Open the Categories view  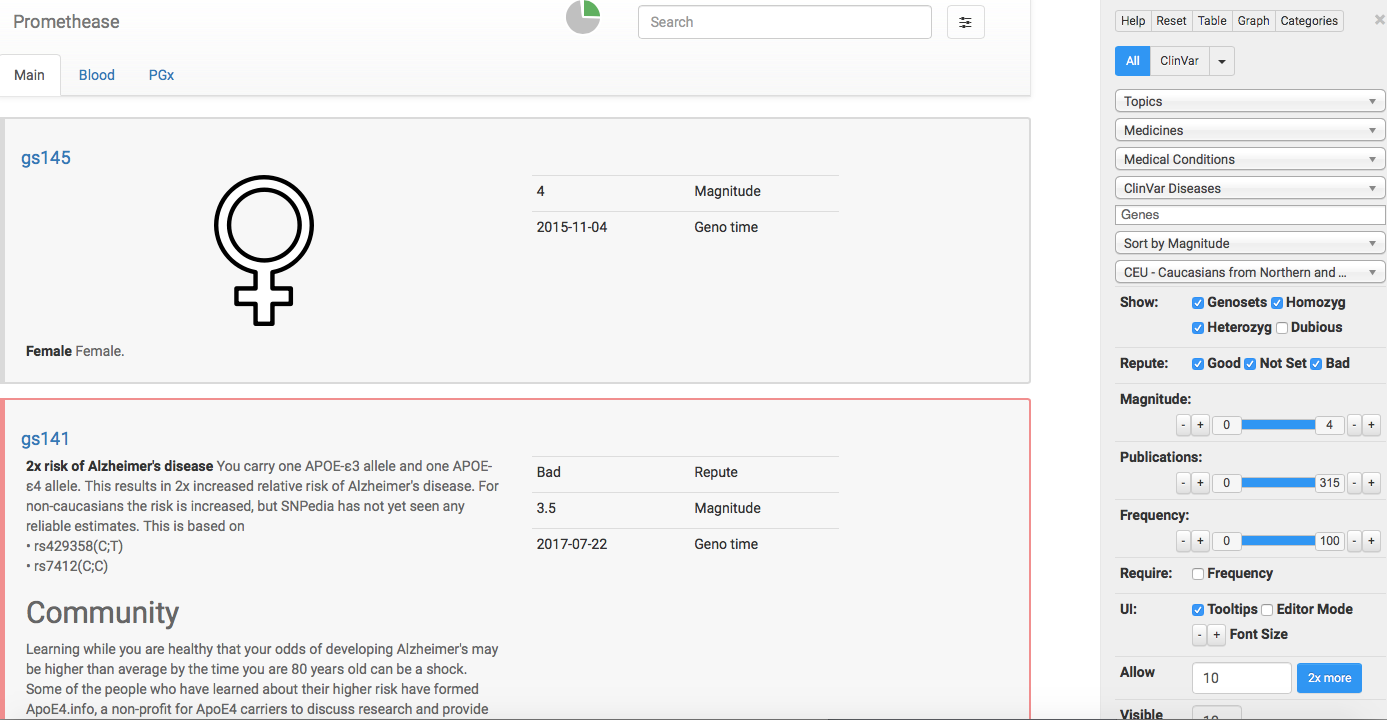pos(1309,21)
